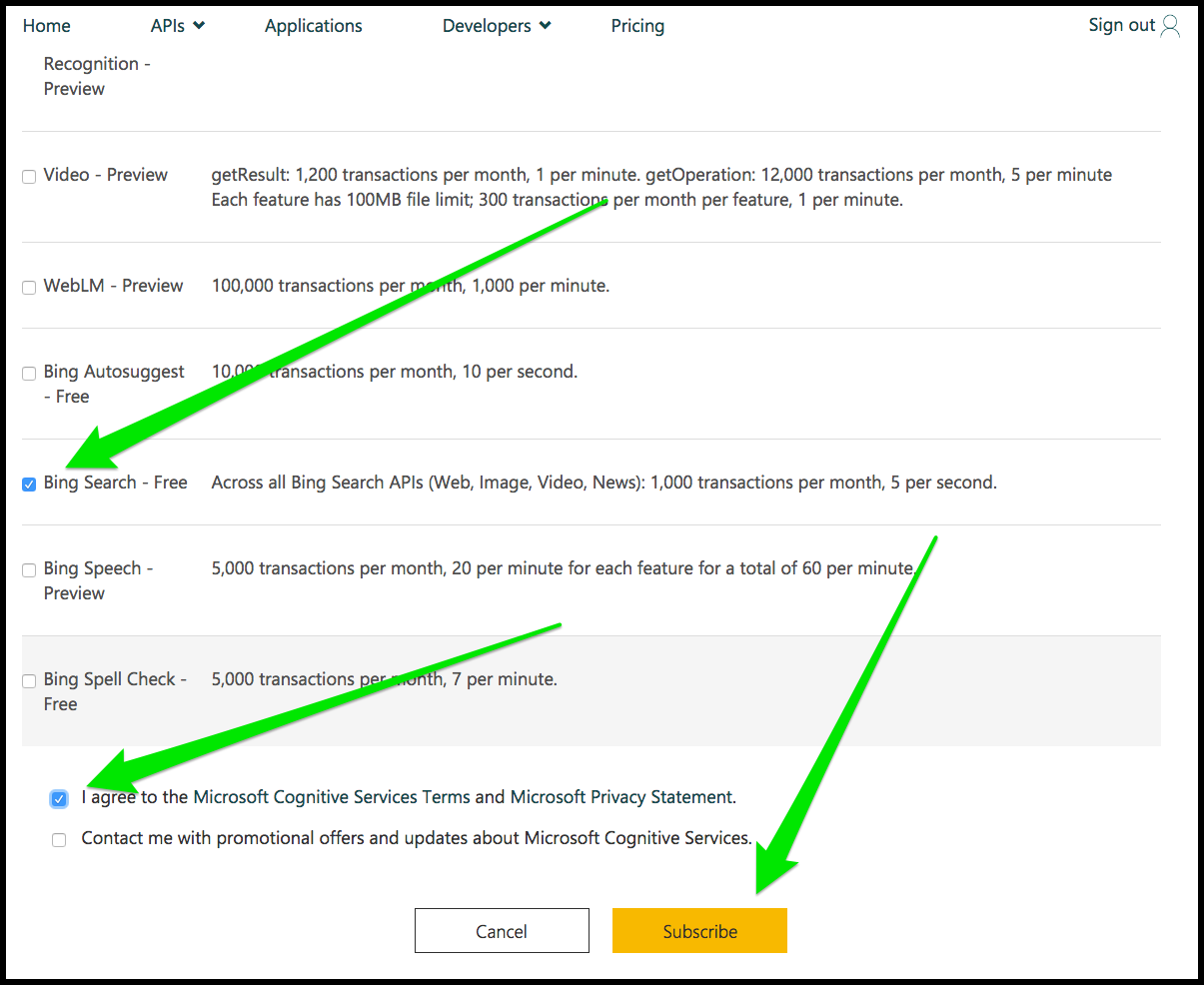The width and height of the screenshot is (1204, 985).
Task: Click the Video 'getResult: 1,200 transactions' description
Action: 661,187
